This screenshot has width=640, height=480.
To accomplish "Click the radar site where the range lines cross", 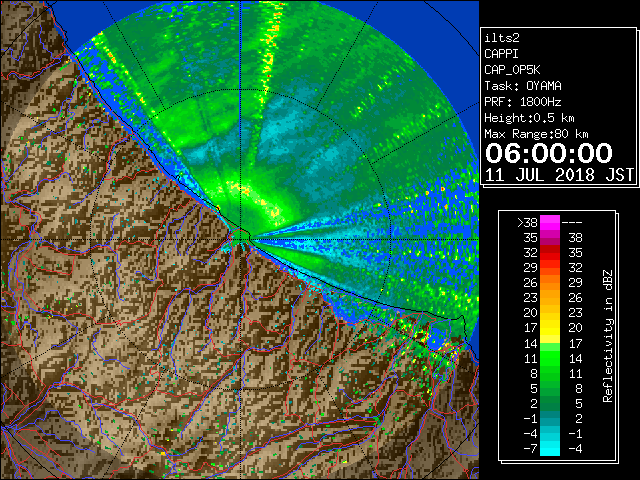I will [x=241, y=239].
